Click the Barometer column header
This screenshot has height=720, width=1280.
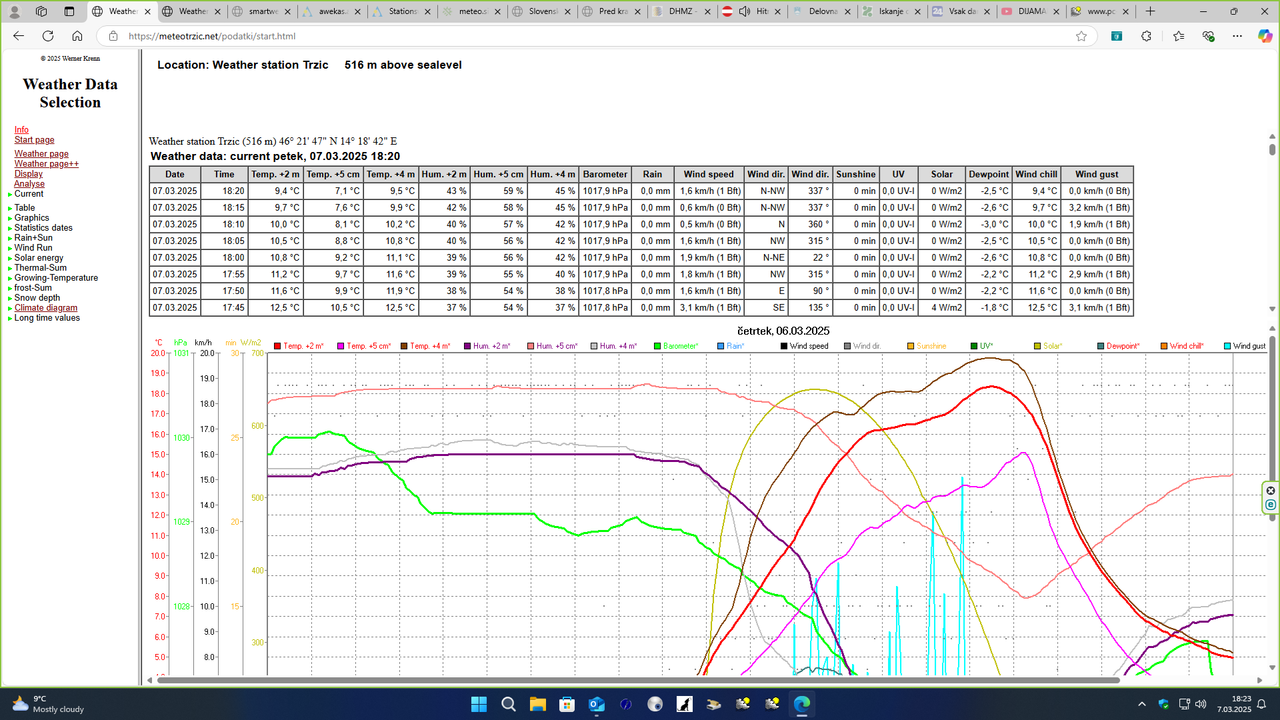pos(605,174)
